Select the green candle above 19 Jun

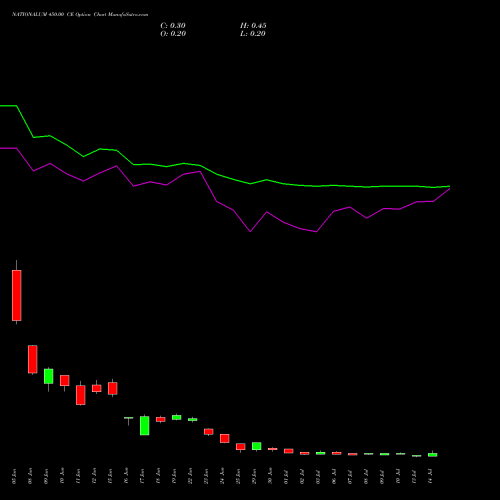[177, 417]
